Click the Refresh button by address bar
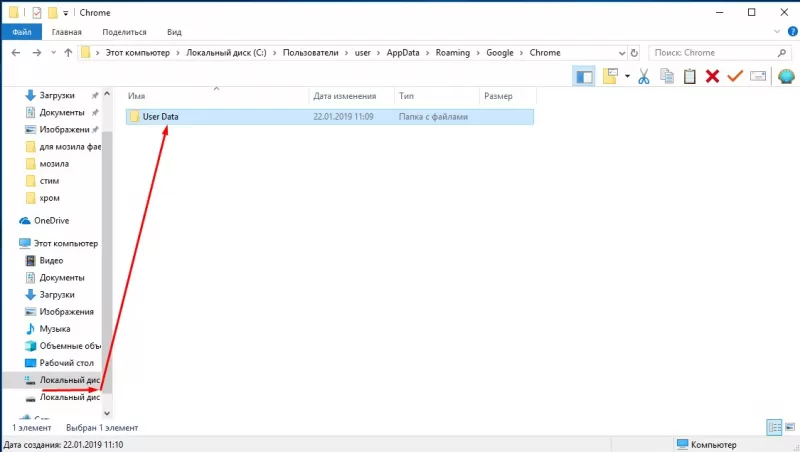800x452 pixels. [634, 53]
